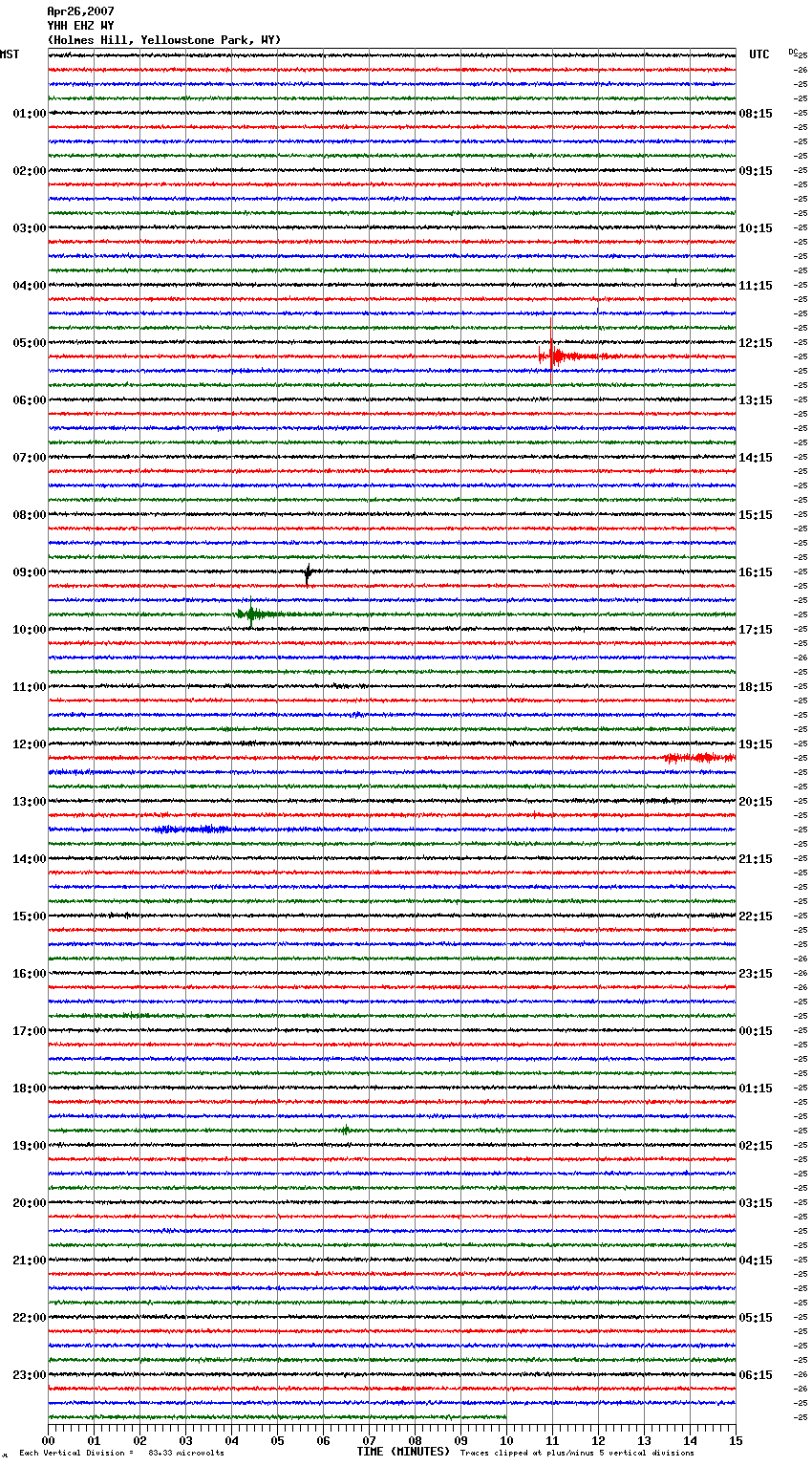
Task: Click the 08:15 UTC time label
Action: point(756,114)
